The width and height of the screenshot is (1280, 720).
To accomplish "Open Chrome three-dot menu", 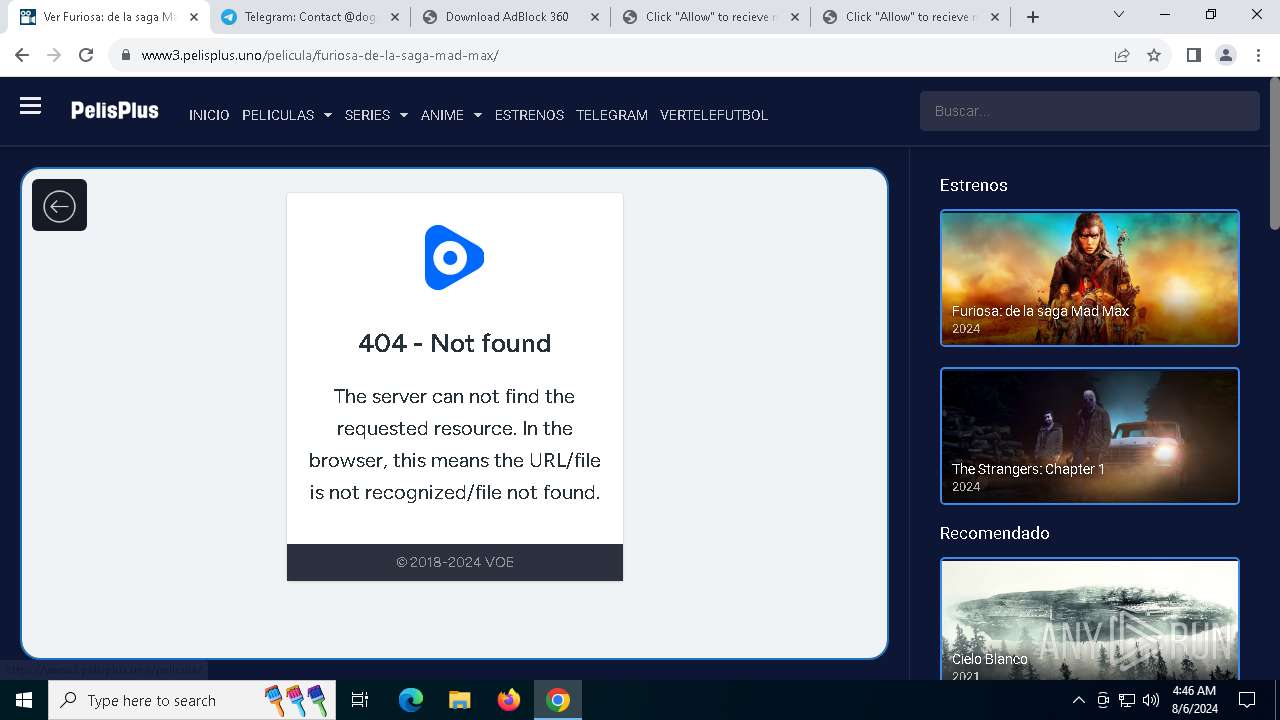I will (1258, 55).
